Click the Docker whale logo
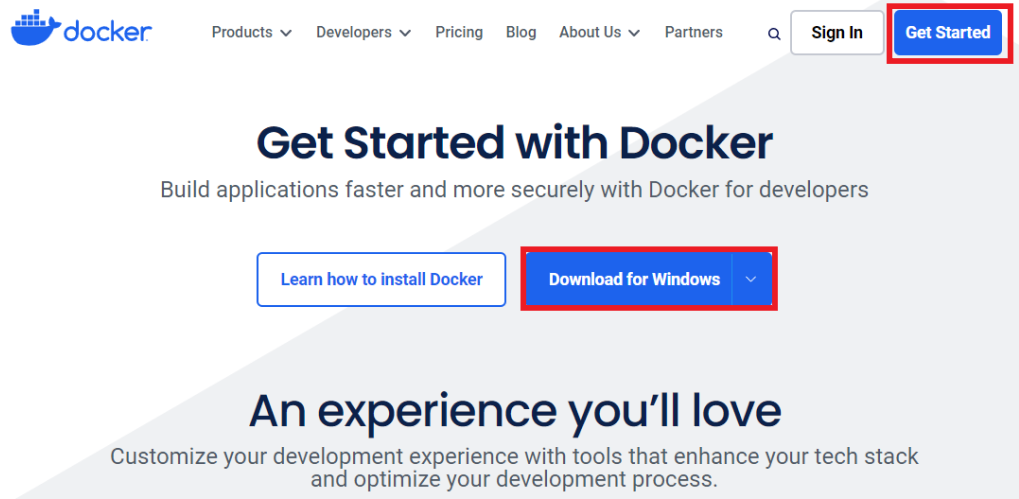Viewport: 1019px width, 499px height. 82,30
